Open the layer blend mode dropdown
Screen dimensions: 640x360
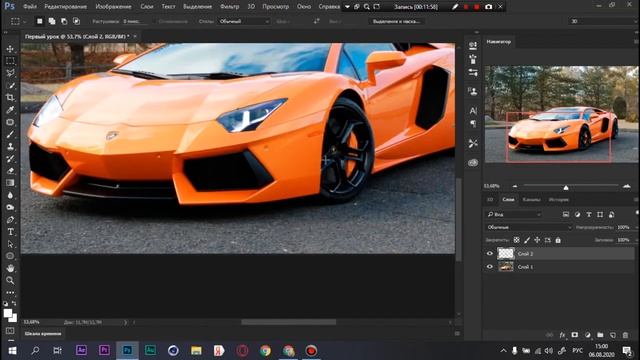coord(529,227)
